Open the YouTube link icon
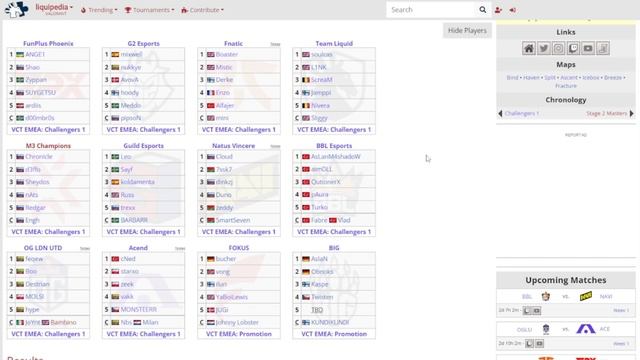This screenshot has height=360, width=640. (x=588, y=48)
